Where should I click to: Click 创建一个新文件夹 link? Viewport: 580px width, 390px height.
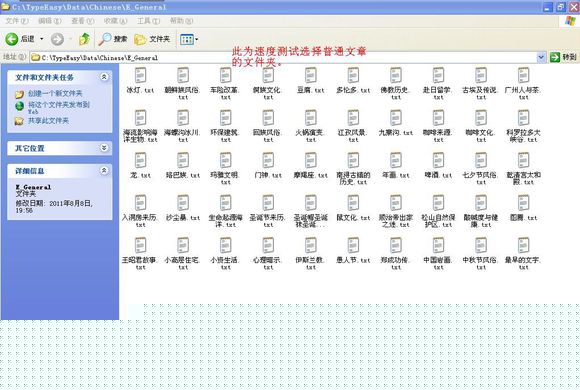55,94
